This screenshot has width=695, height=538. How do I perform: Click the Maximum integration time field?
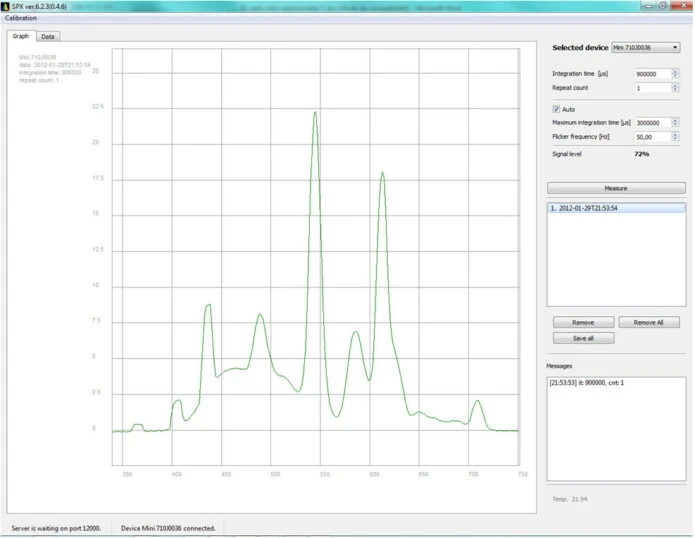(x=653, y=122)
